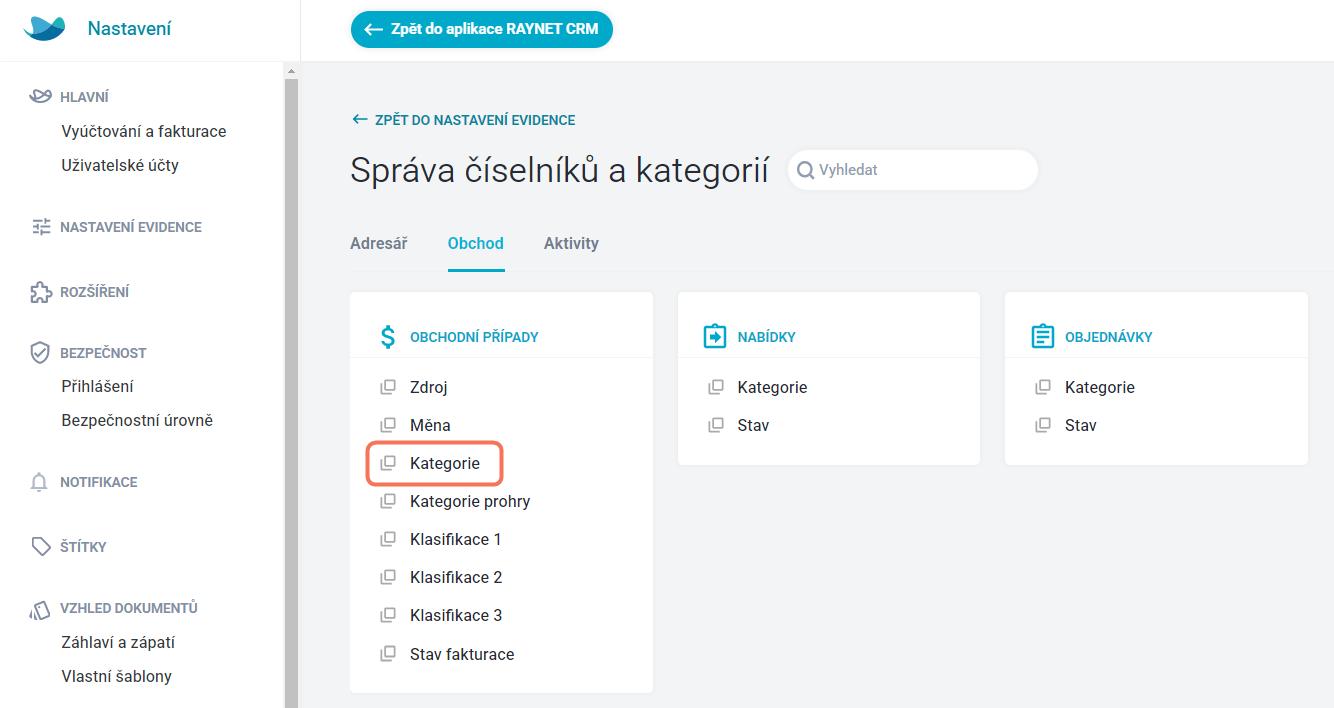Open Přihlášení under Bezpečnost
1334x708 pixels.
(97, 386)
